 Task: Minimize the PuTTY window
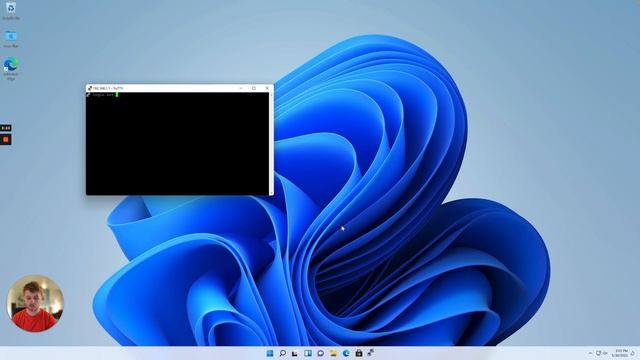click(x=241, y=88)
